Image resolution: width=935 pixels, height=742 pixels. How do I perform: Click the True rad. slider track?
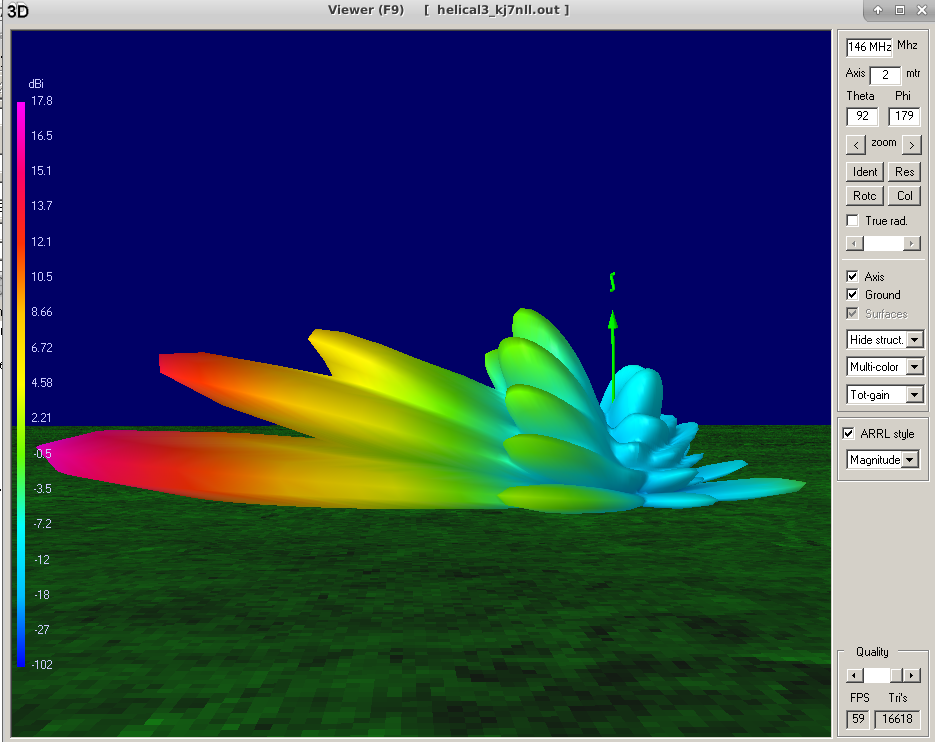[884, 243]
